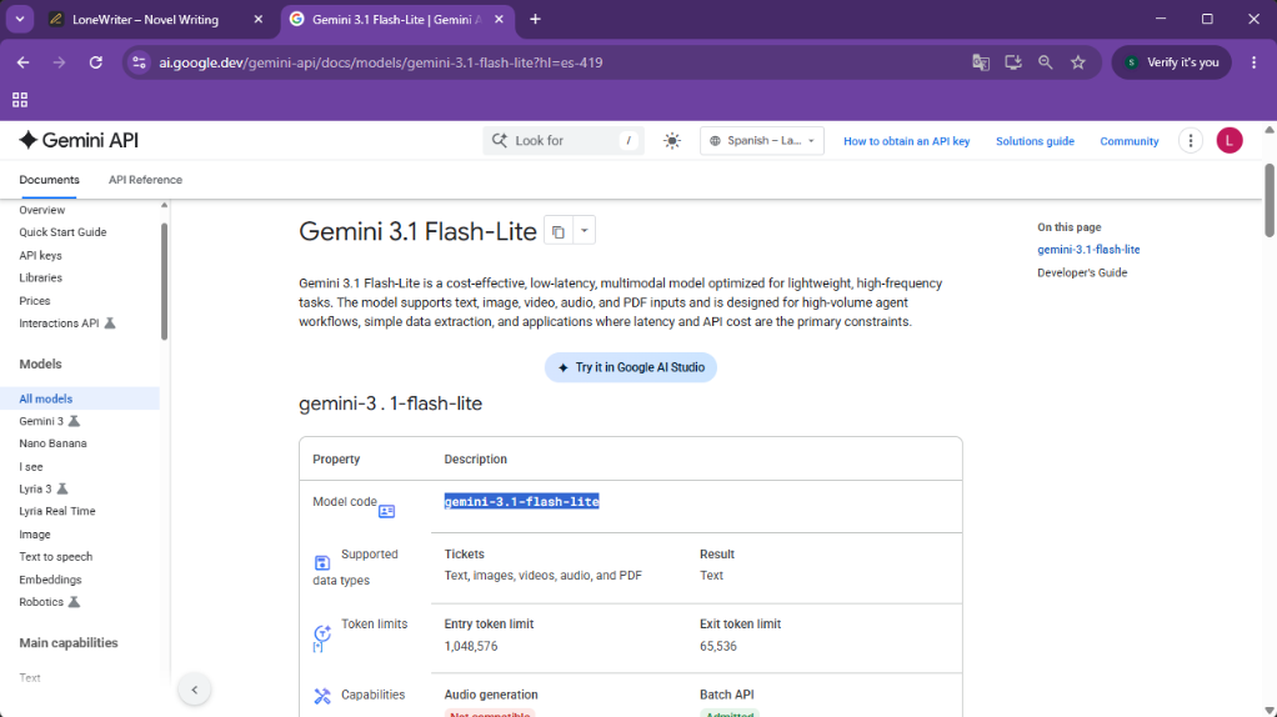Open the Solutions guide link
The height and width of the screenshot is (717, 1277).
(1035, 141)
